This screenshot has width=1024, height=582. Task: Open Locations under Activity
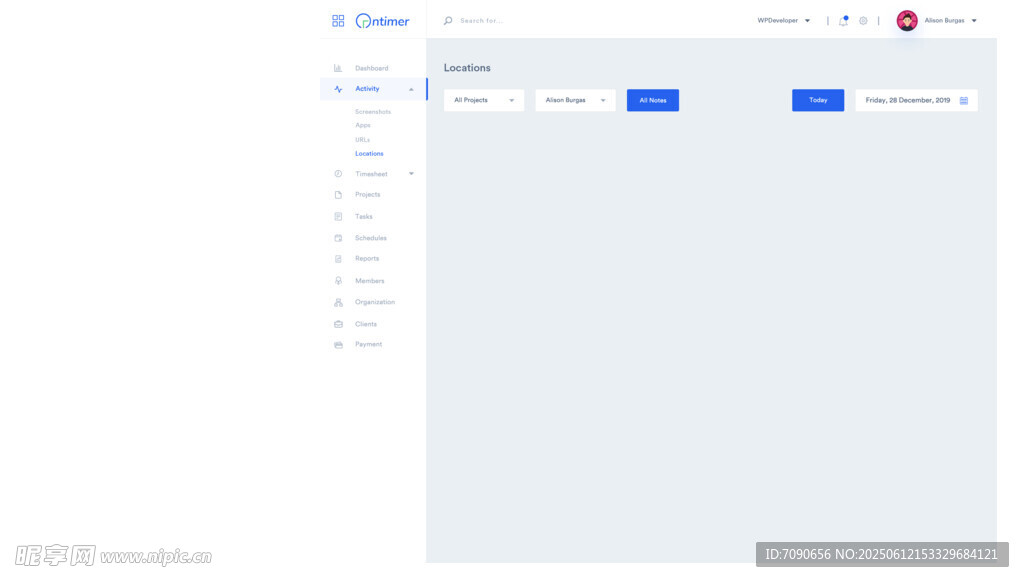point(369,154)
